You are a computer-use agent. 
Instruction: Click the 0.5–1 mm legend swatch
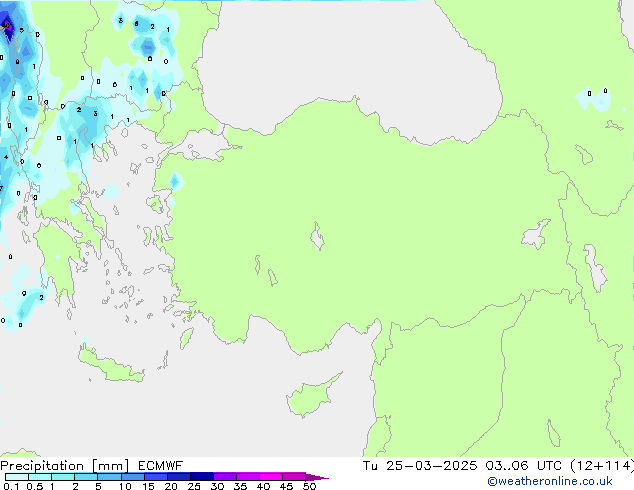tap(40, 477)
